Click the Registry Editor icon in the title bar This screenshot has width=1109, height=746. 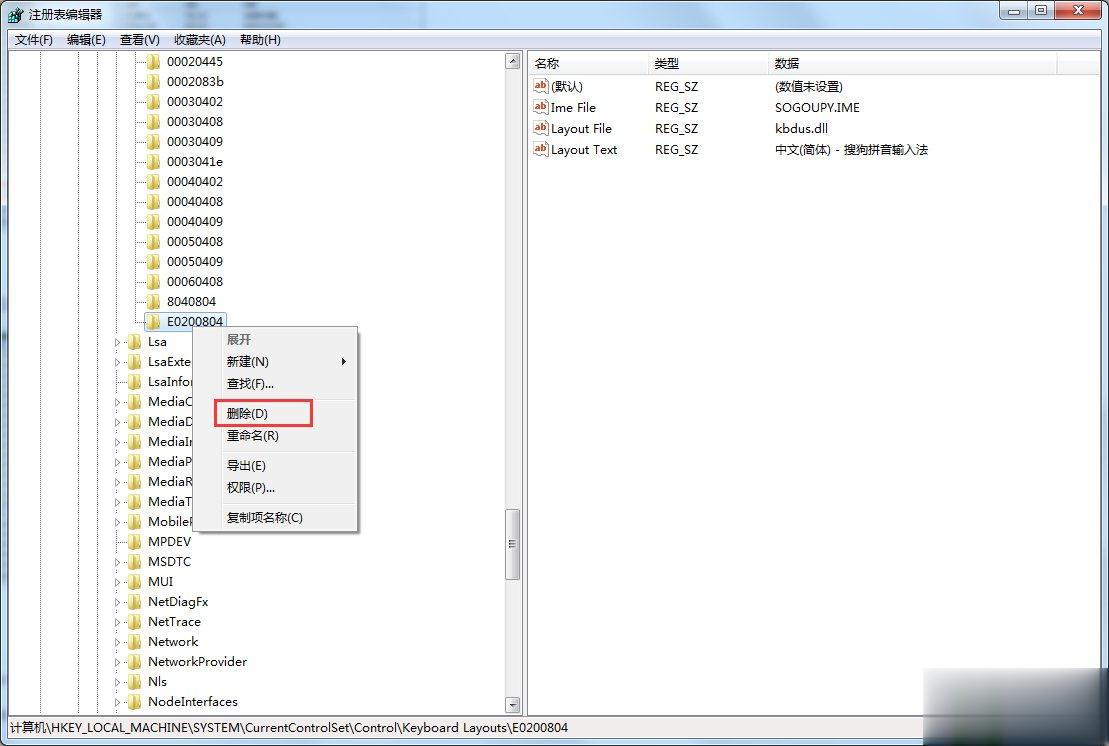[15, 15]
